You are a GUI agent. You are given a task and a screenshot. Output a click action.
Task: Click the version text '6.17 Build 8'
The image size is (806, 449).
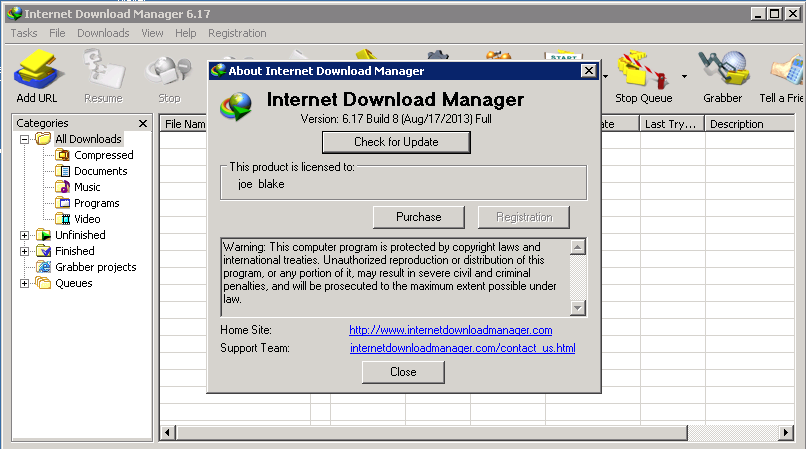[x=370, y=119]
